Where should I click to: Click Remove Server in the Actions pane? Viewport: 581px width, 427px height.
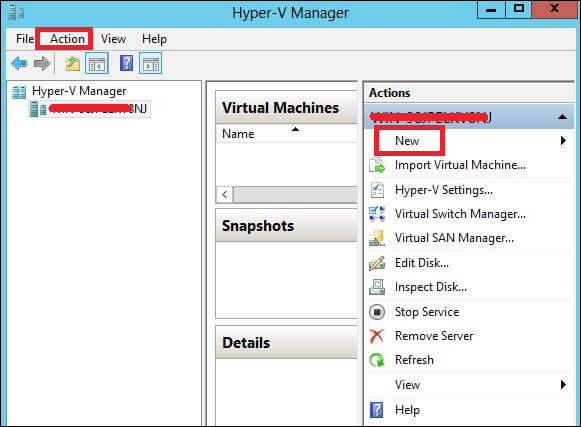[434, 336]
